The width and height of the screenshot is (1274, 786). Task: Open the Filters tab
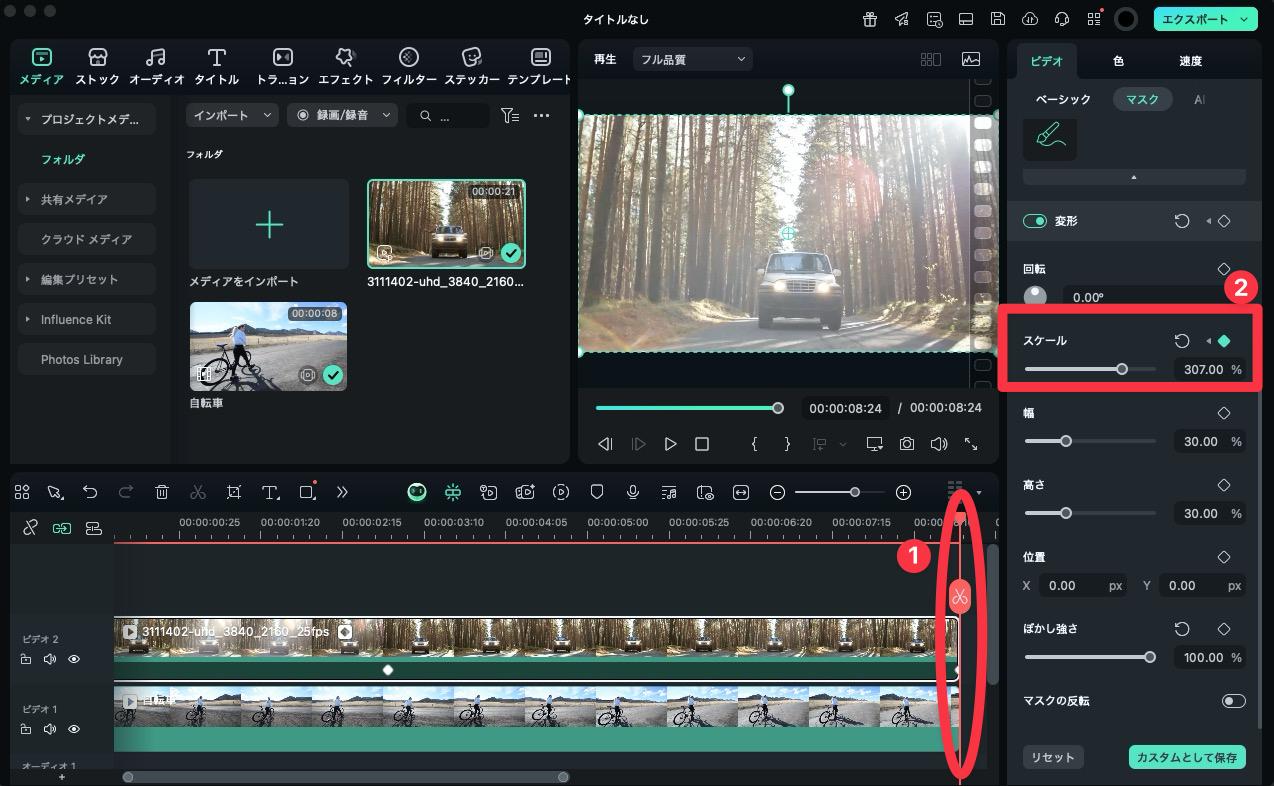[x=409, y=66]
